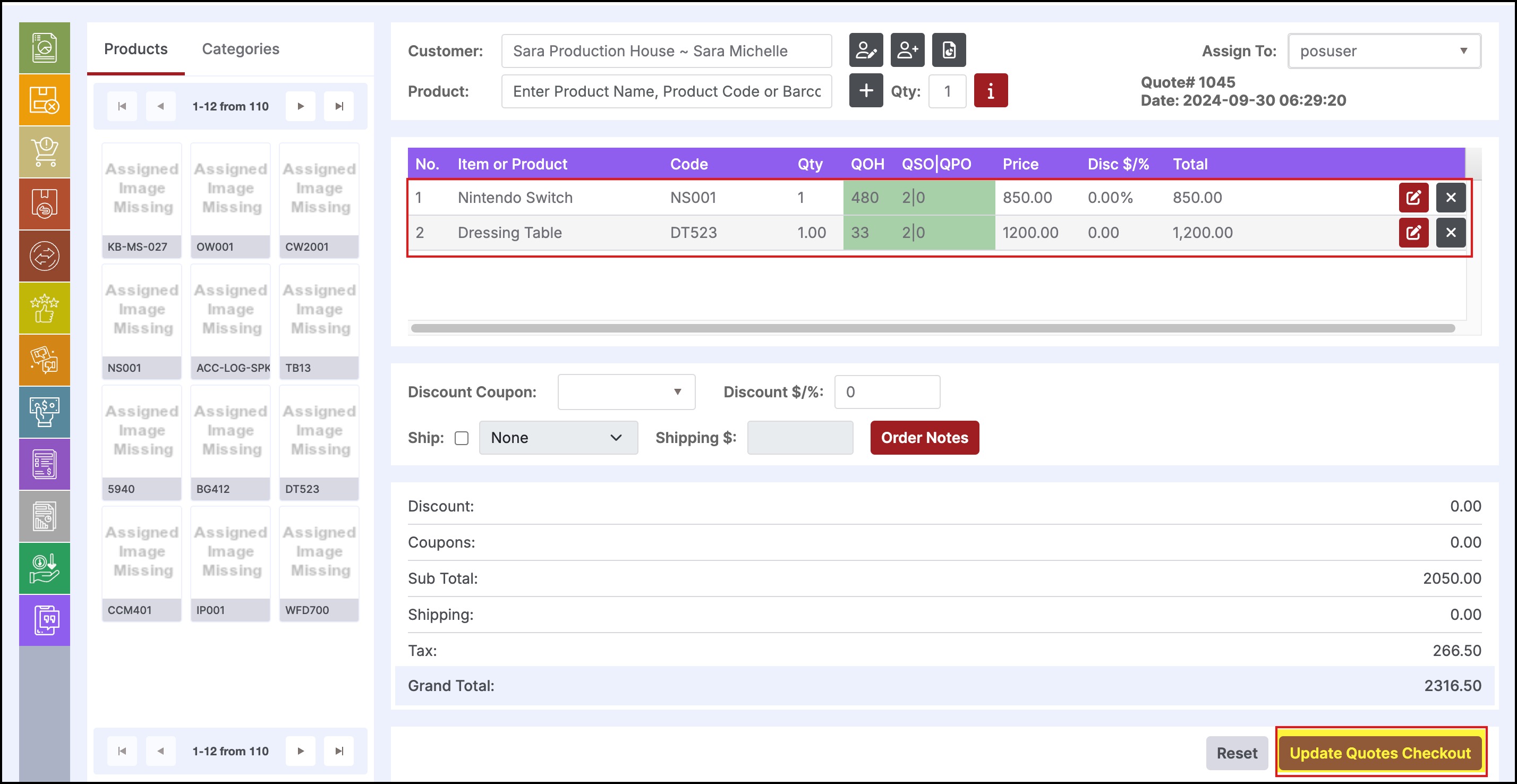Open the gray chart report sidebar icon
1517x784 pixels.
point(44,516)
